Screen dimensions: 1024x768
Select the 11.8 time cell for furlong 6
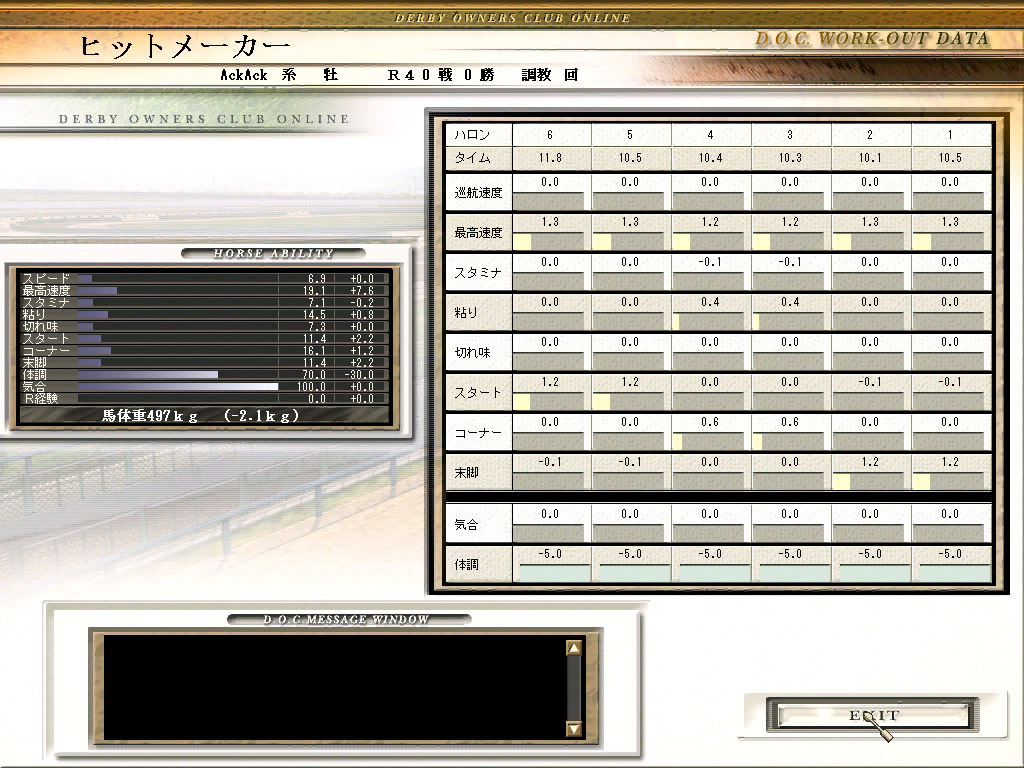tap(550, 158)
